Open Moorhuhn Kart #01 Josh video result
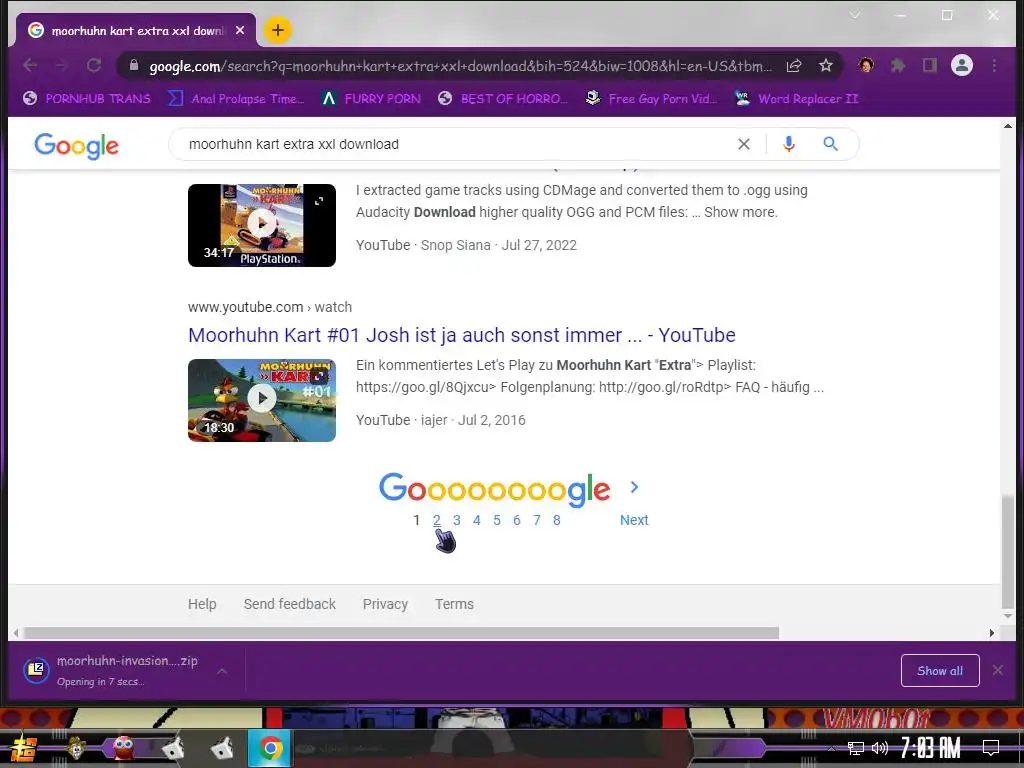1024x768 pixels. click(x=462, y=335)
